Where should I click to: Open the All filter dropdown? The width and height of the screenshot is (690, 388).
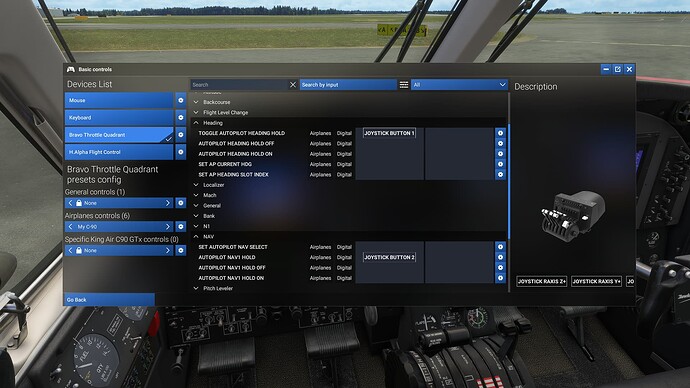click(x=459, y=84)
